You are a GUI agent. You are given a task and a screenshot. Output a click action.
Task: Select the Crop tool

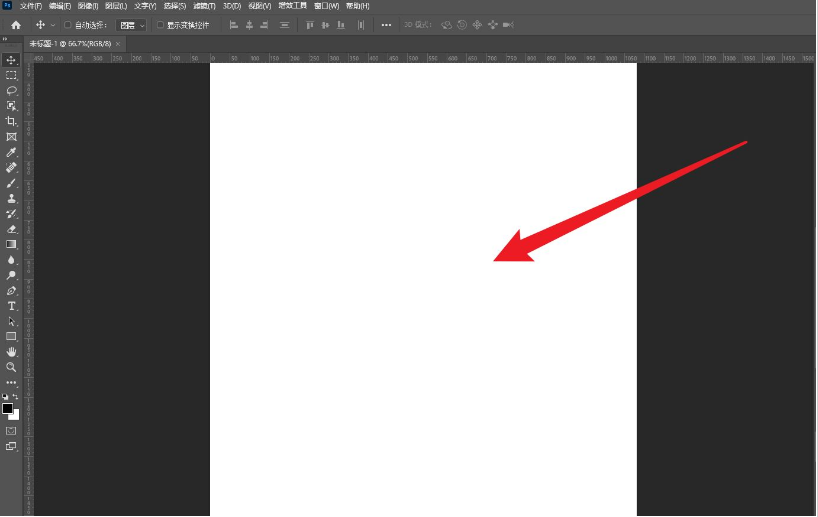11,122
